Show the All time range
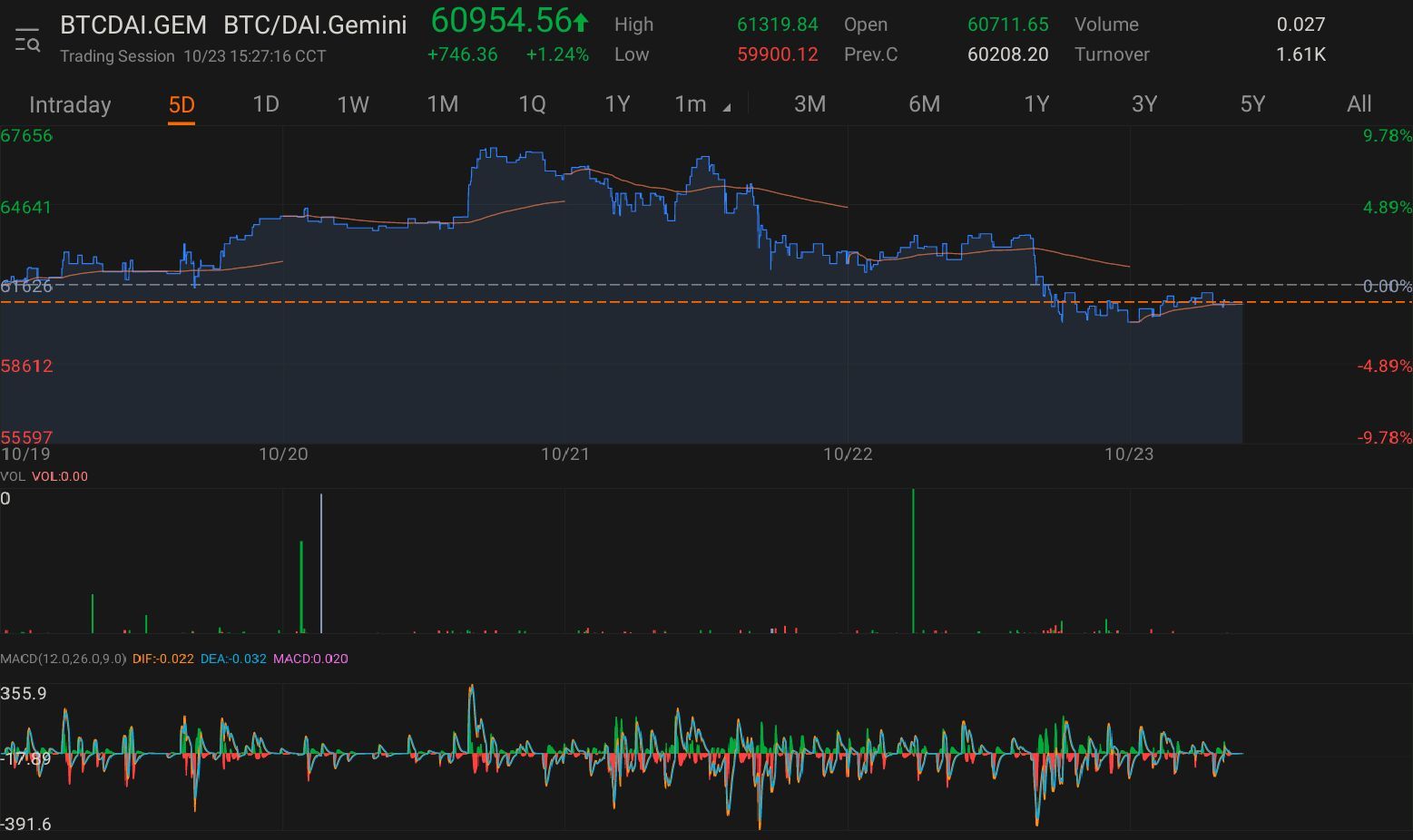This screenshot has height=840, width=1413. (x=1359, y=104)
